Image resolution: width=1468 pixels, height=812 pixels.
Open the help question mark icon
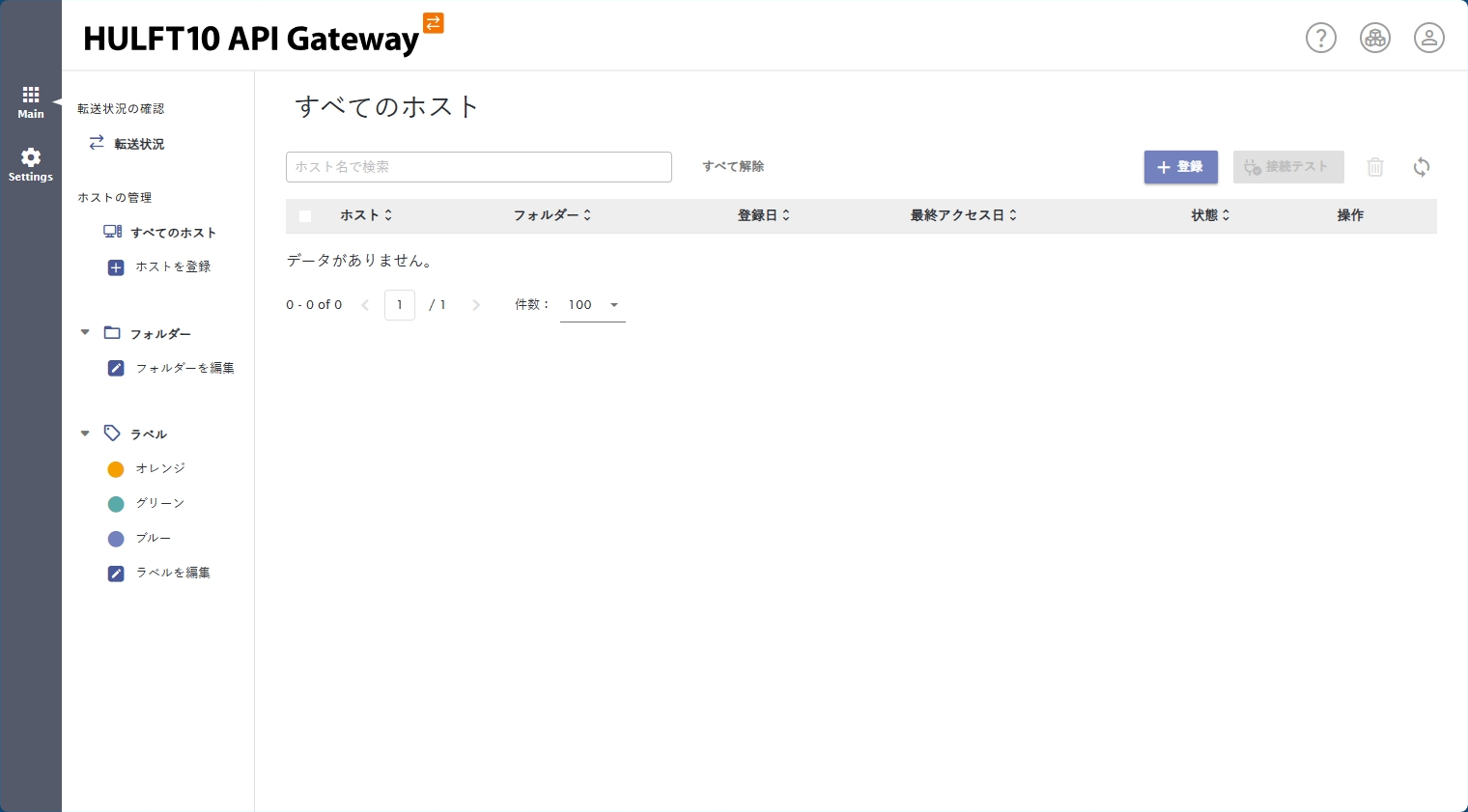pos(1321,38)
